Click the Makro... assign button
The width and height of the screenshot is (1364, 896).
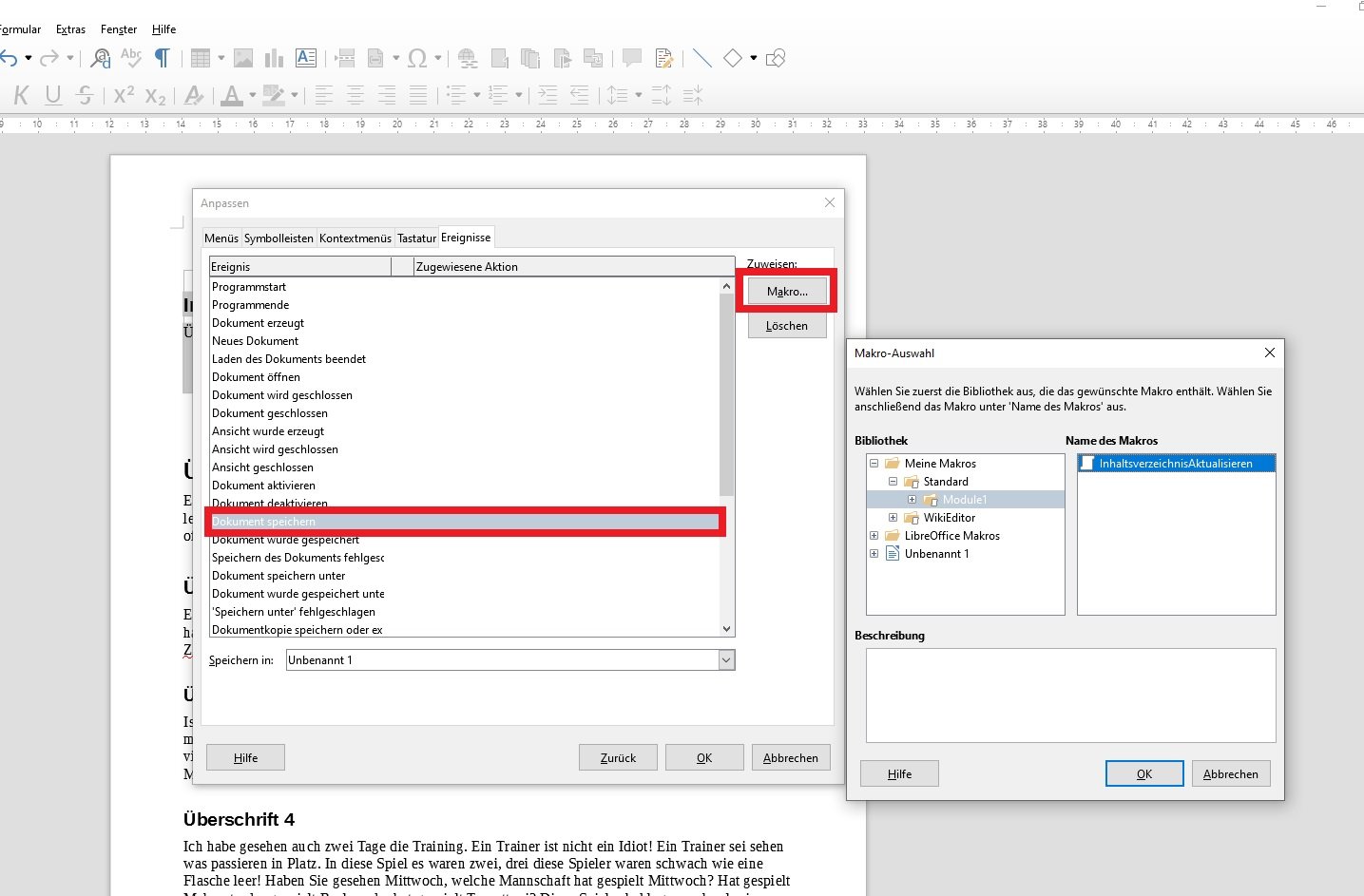pos(787,292)
